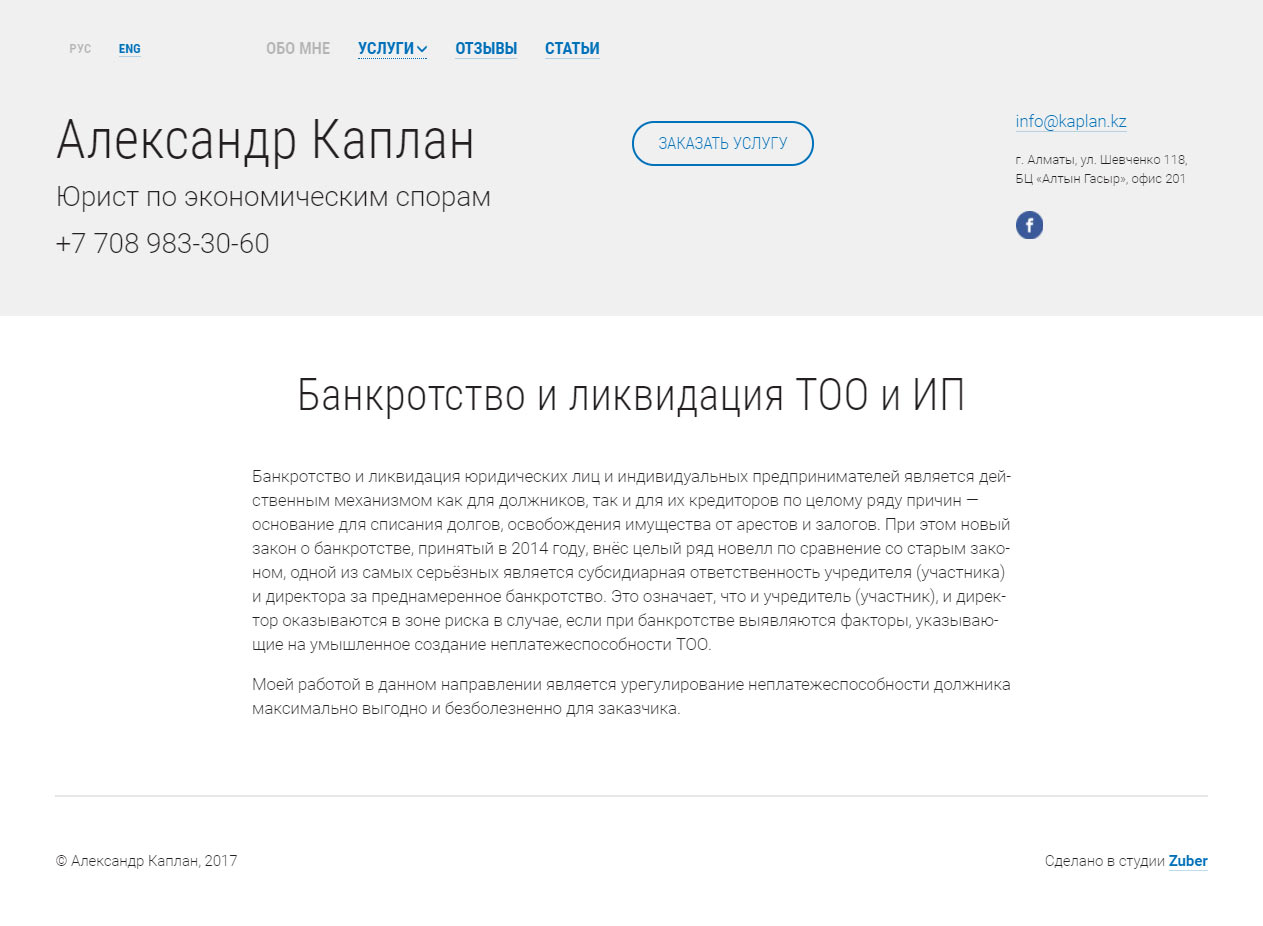The width and height of the screenshot is (1263, 926).
Task: Click the copyright notice in footer
Action: pos(146,861)
